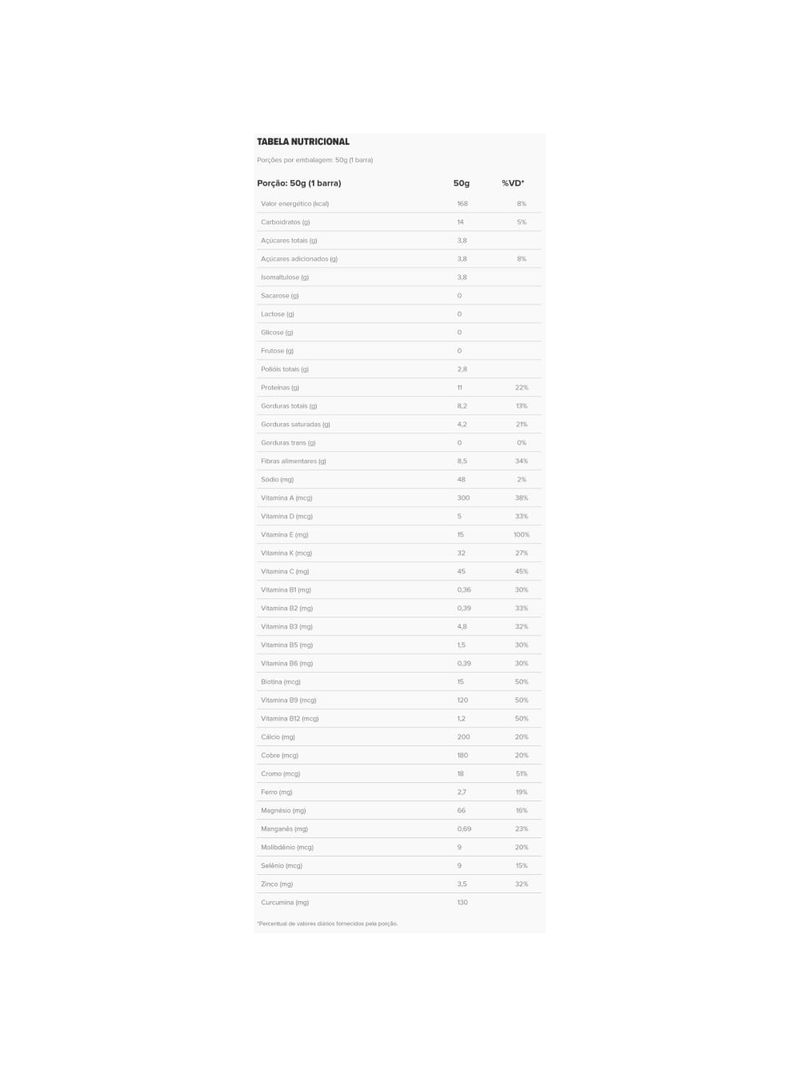Select the Sódio (mg) row
Screen dimensions: 800x1066
click(399, 479)
